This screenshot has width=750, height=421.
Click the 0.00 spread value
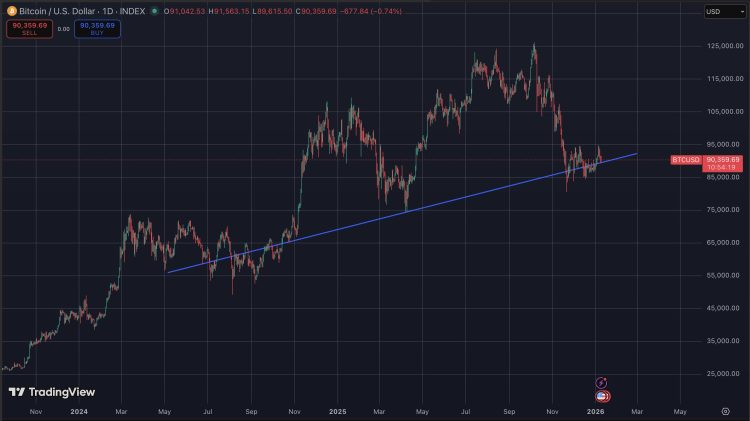[x=64, y=29]
